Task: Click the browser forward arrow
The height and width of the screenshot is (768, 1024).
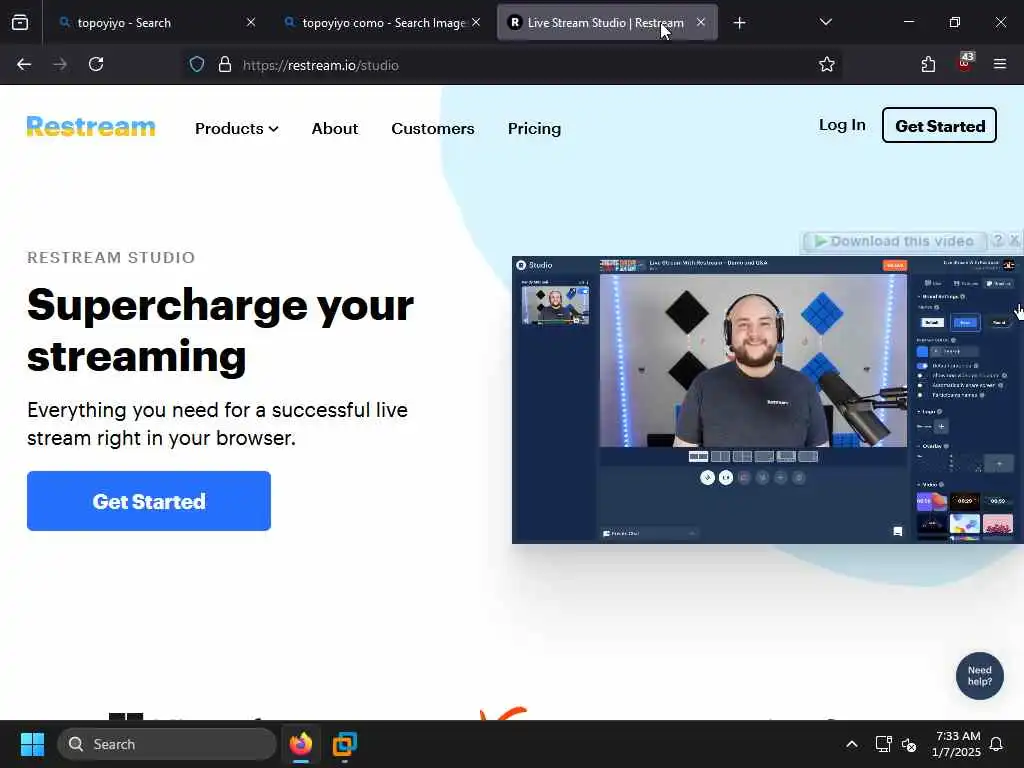Action: click(x=60, y=65)
